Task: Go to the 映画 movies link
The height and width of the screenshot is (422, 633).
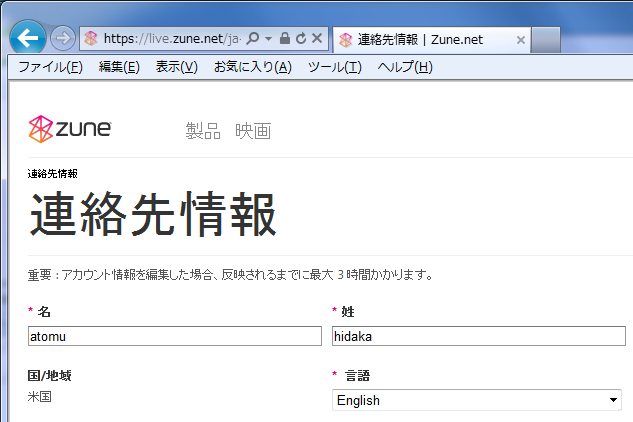Action: click(253, 131)
